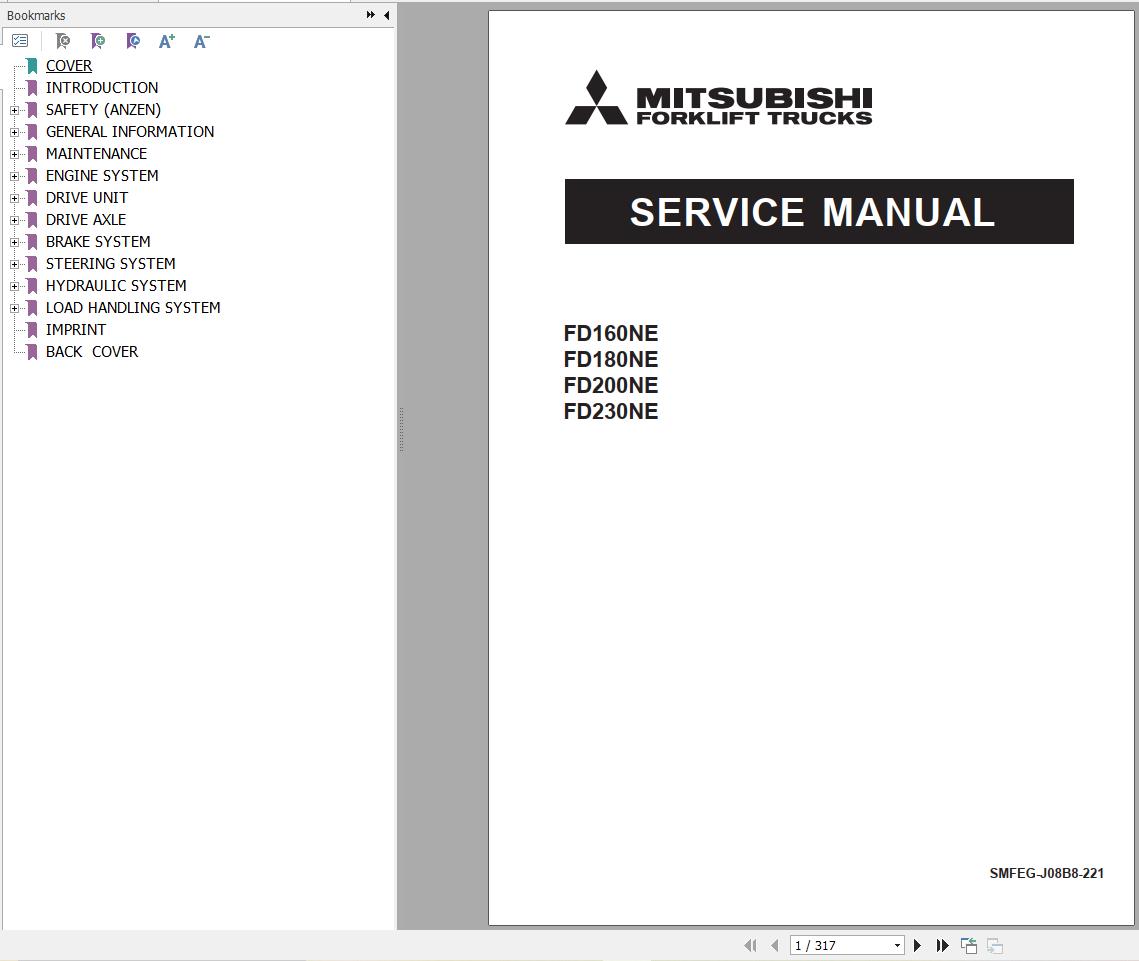The height and width of the screenshot is (961, 1139).
Task: Select the BRAKE SYSTEM bookmark
Action: 98,242
